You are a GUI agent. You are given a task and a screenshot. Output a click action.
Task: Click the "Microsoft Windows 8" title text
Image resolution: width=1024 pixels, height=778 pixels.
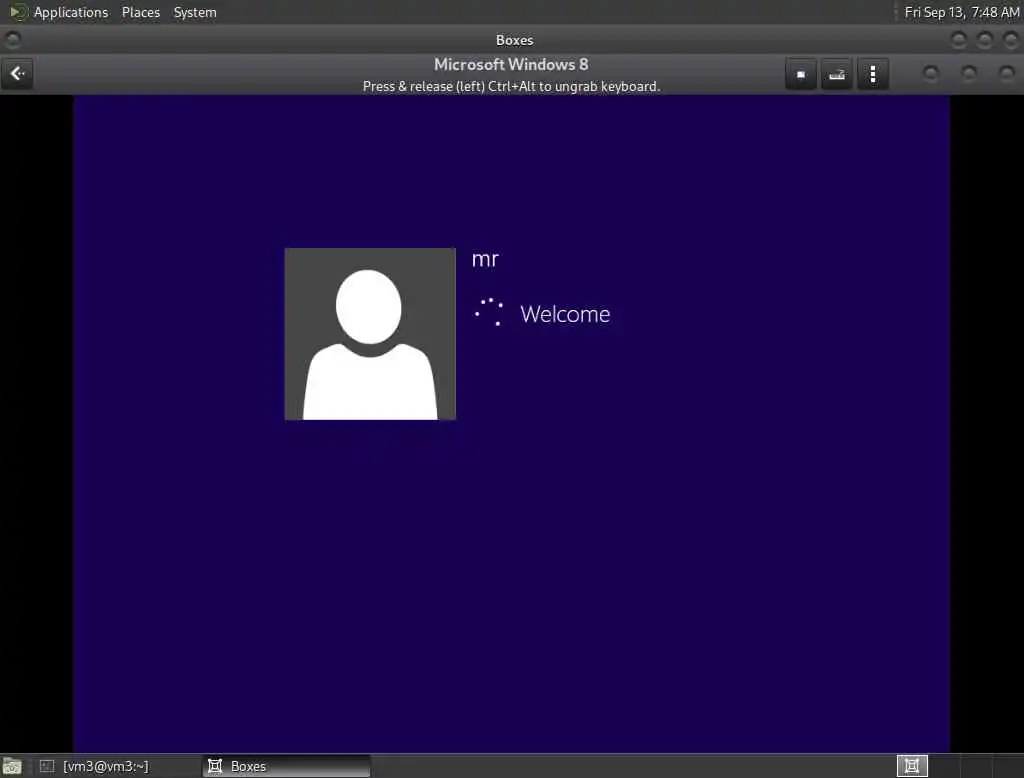click(x=511, y=65)
